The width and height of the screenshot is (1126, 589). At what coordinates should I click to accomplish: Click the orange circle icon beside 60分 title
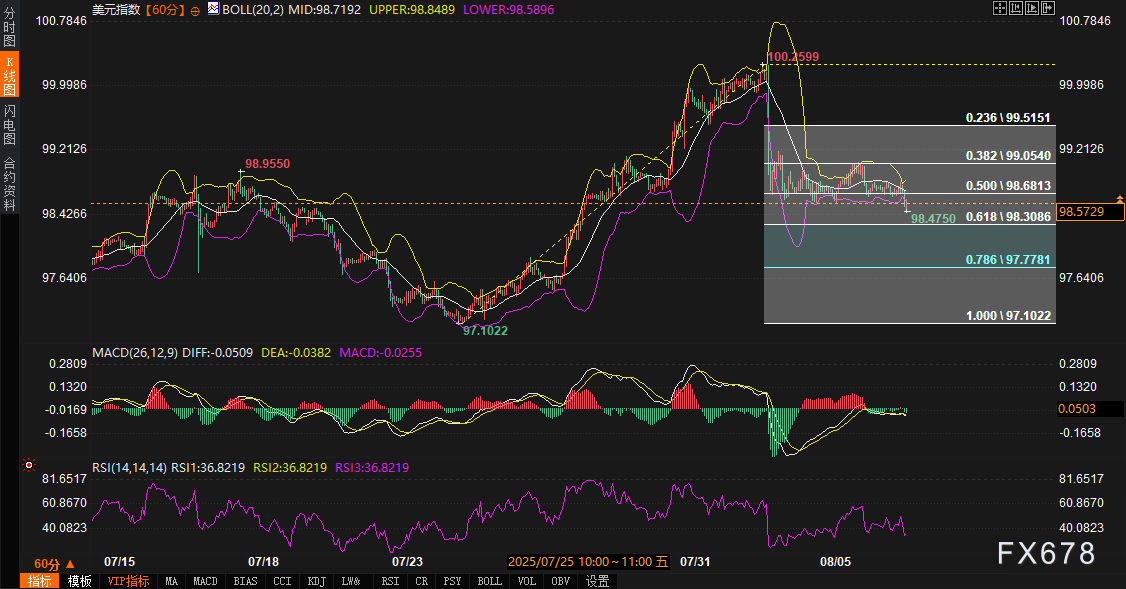(195, 9)
